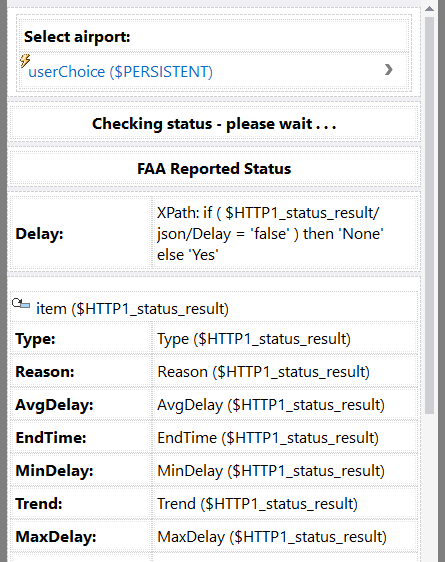Screen dimensions: 445x562
Task: Open the userChoice chevron arrow
Action: coord(388,70)
